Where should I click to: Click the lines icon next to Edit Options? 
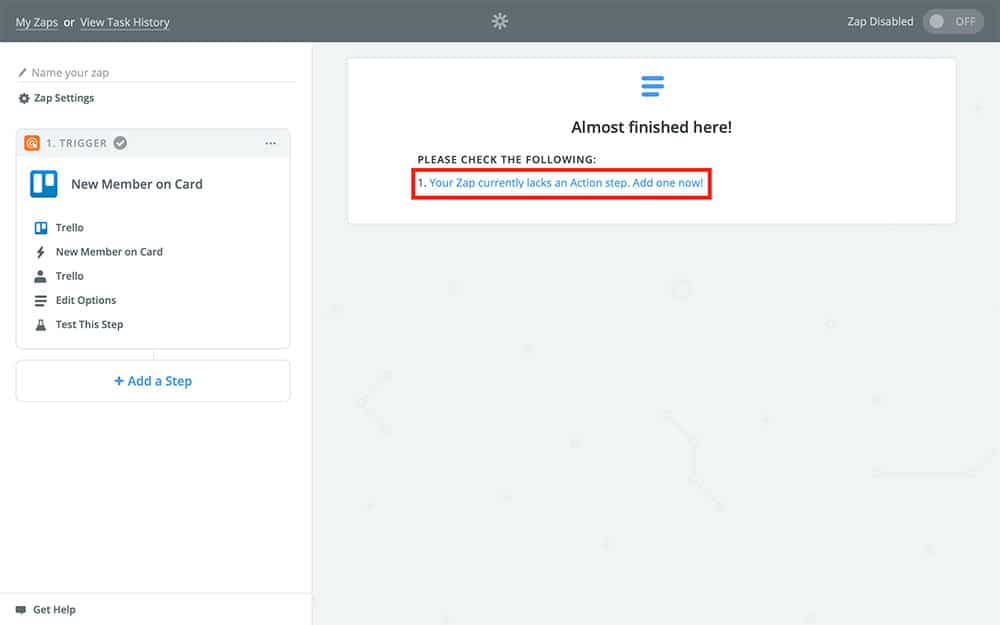41,300
